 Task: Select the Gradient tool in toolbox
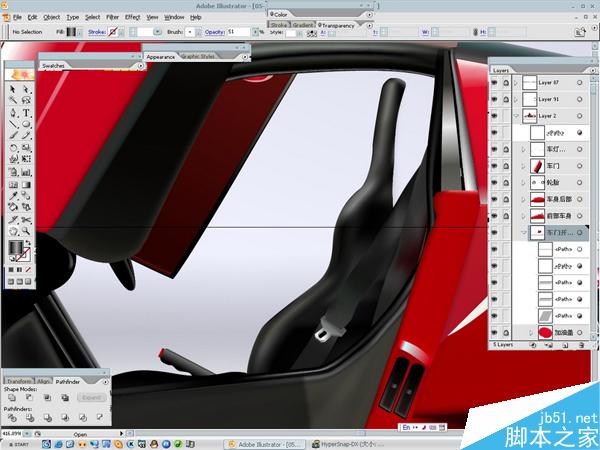coord(26,185)
